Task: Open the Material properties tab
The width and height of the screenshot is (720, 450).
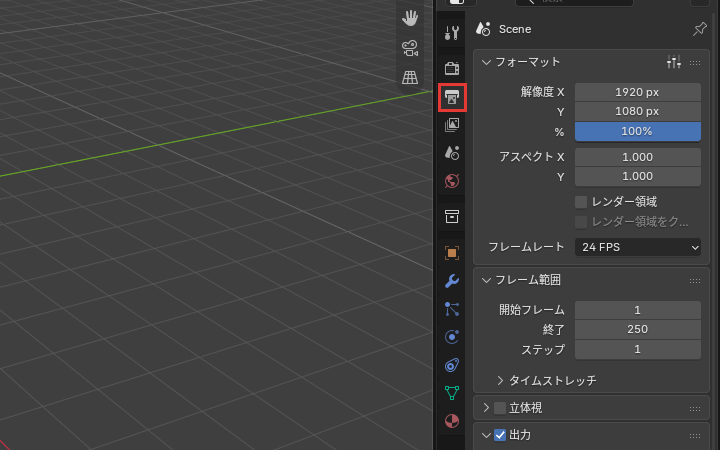Action: tap(452, 421)
